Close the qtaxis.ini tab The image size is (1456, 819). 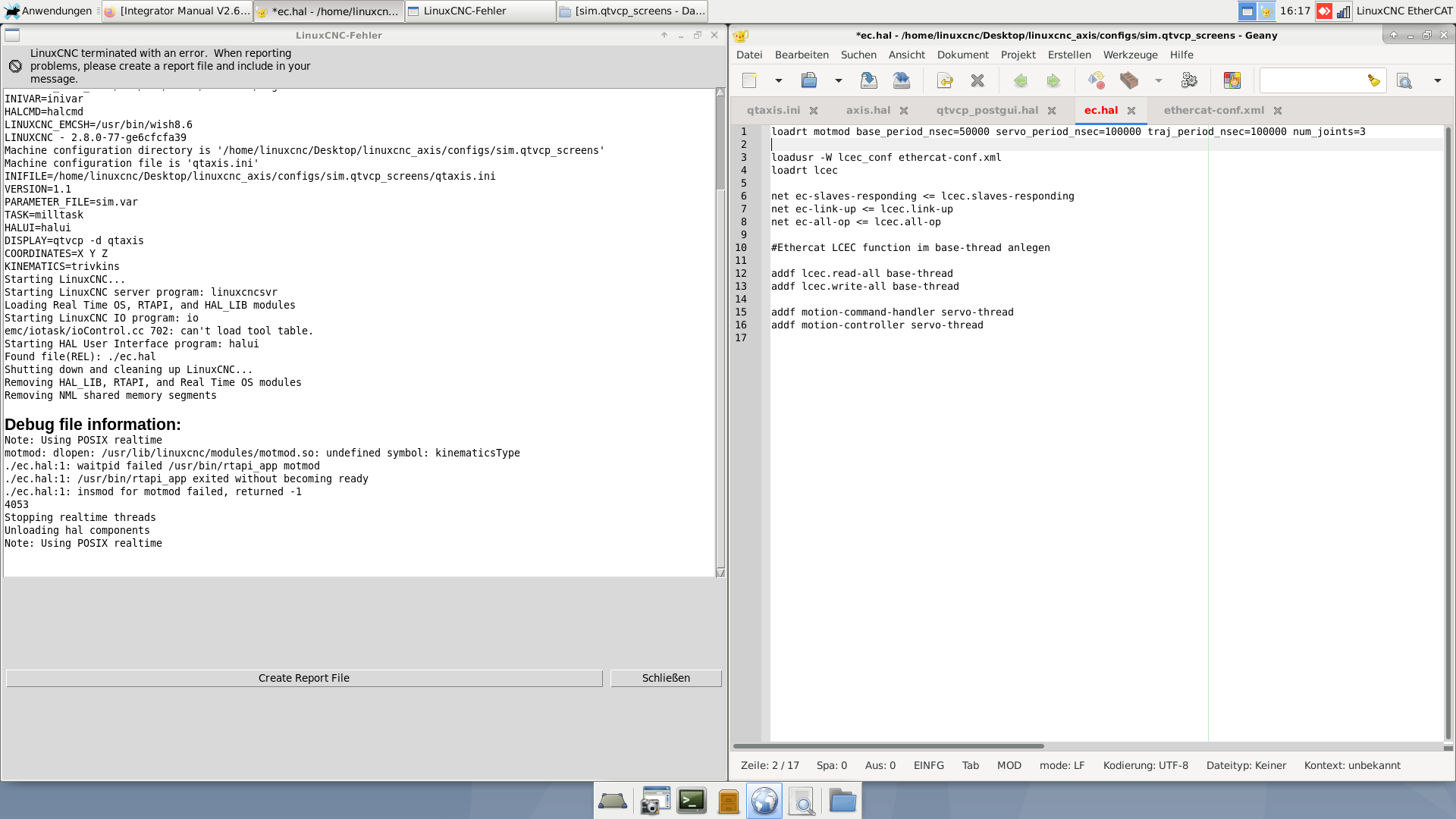pos(814,111)
